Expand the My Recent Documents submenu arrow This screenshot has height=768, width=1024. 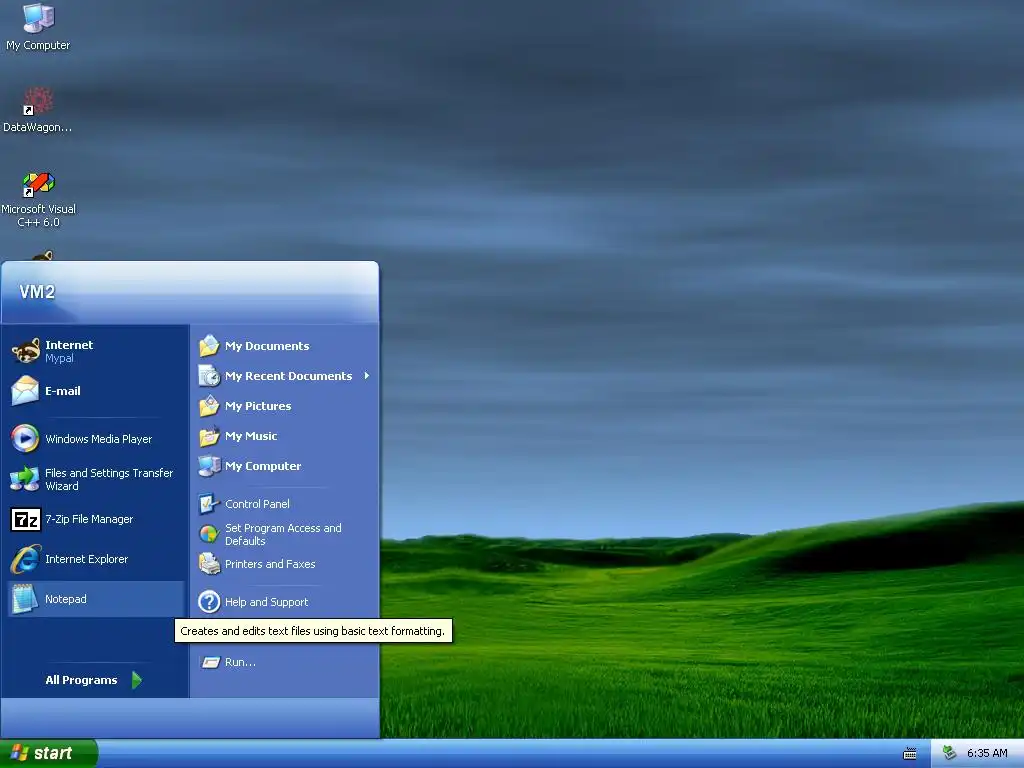pos(367,376)
